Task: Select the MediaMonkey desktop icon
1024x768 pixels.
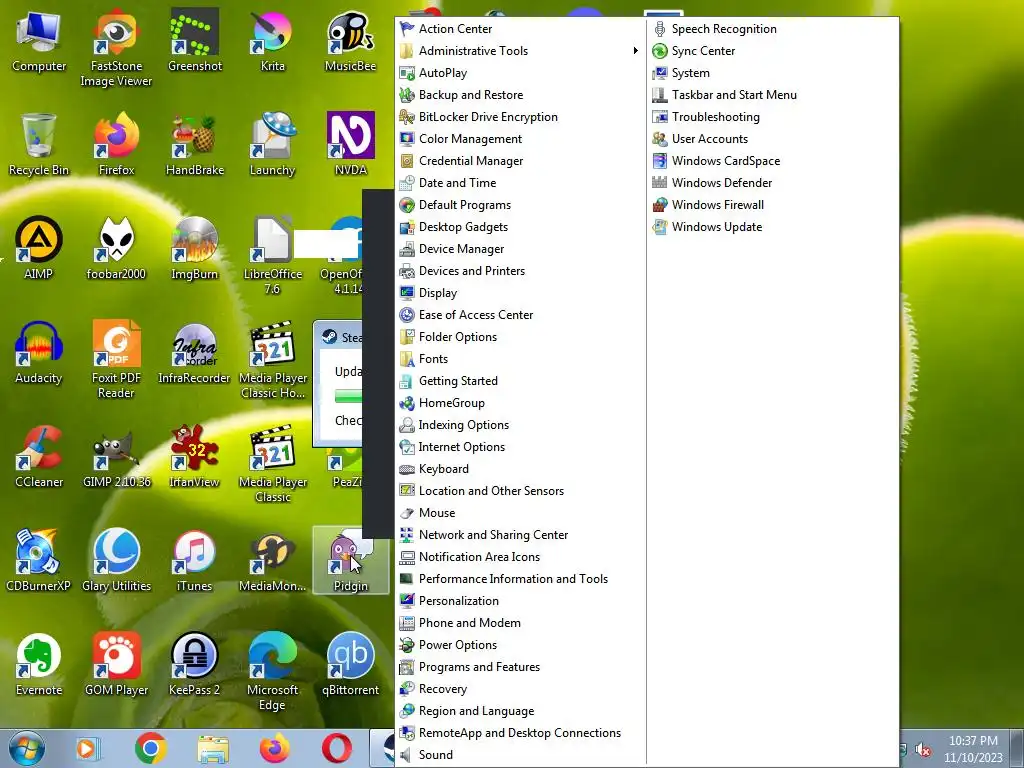Action: [x=272, y=560]
